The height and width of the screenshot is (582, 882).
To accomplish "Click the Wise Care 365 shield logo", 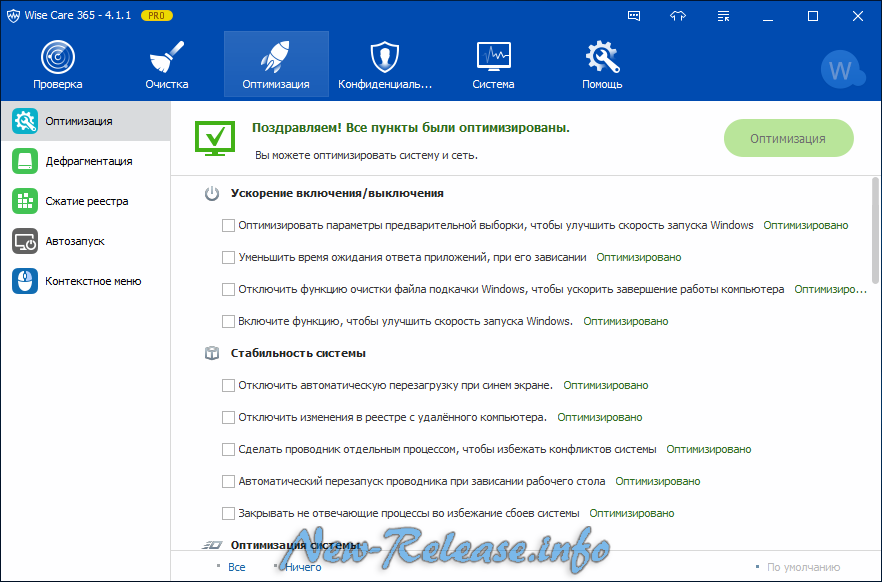I will (14, 16).
